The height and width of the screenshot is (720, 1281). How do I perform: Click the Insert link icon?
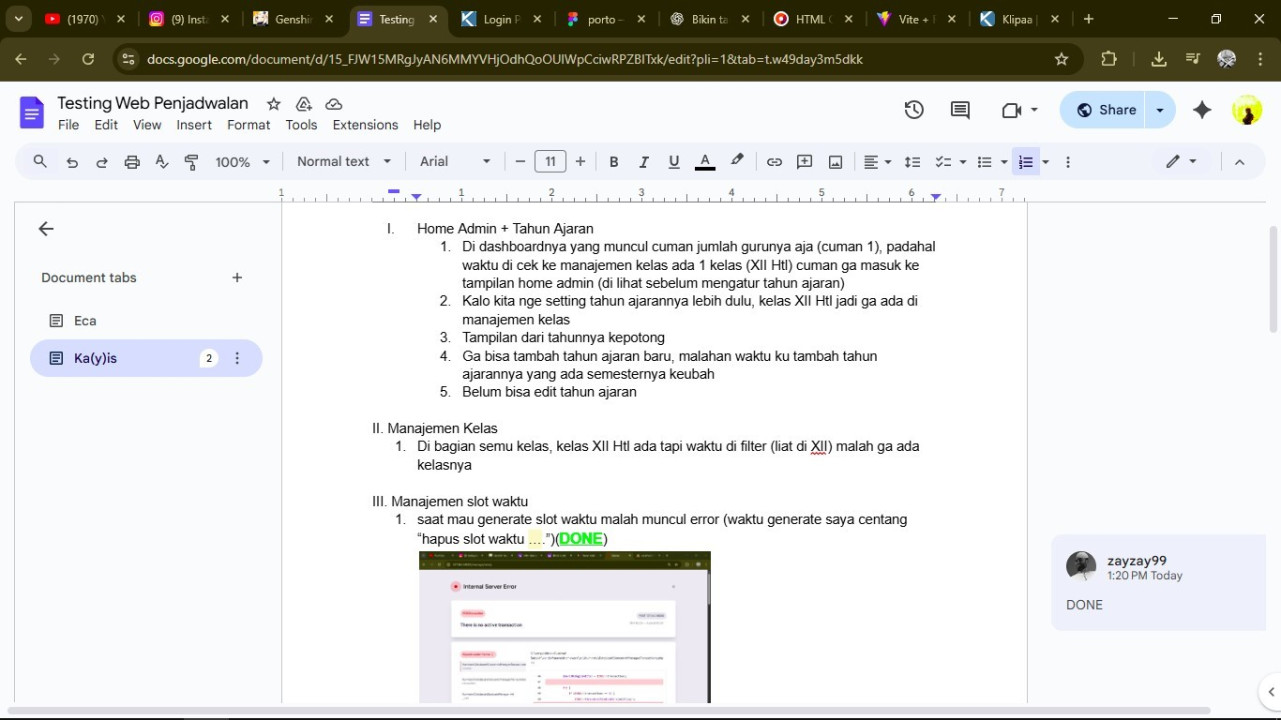774,162
